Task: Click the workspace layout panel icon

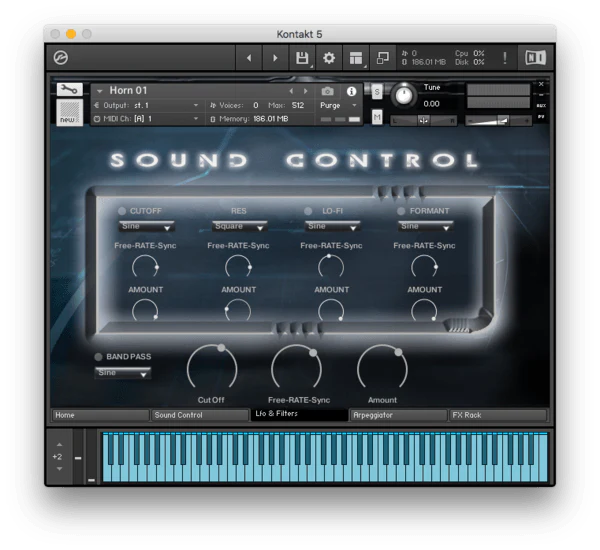Action: tap(355, 58)
